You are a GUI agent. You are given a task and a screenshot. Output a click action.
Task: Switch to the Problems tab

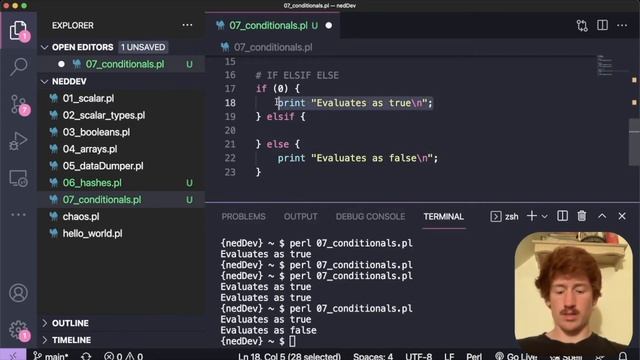click(243, 217)
